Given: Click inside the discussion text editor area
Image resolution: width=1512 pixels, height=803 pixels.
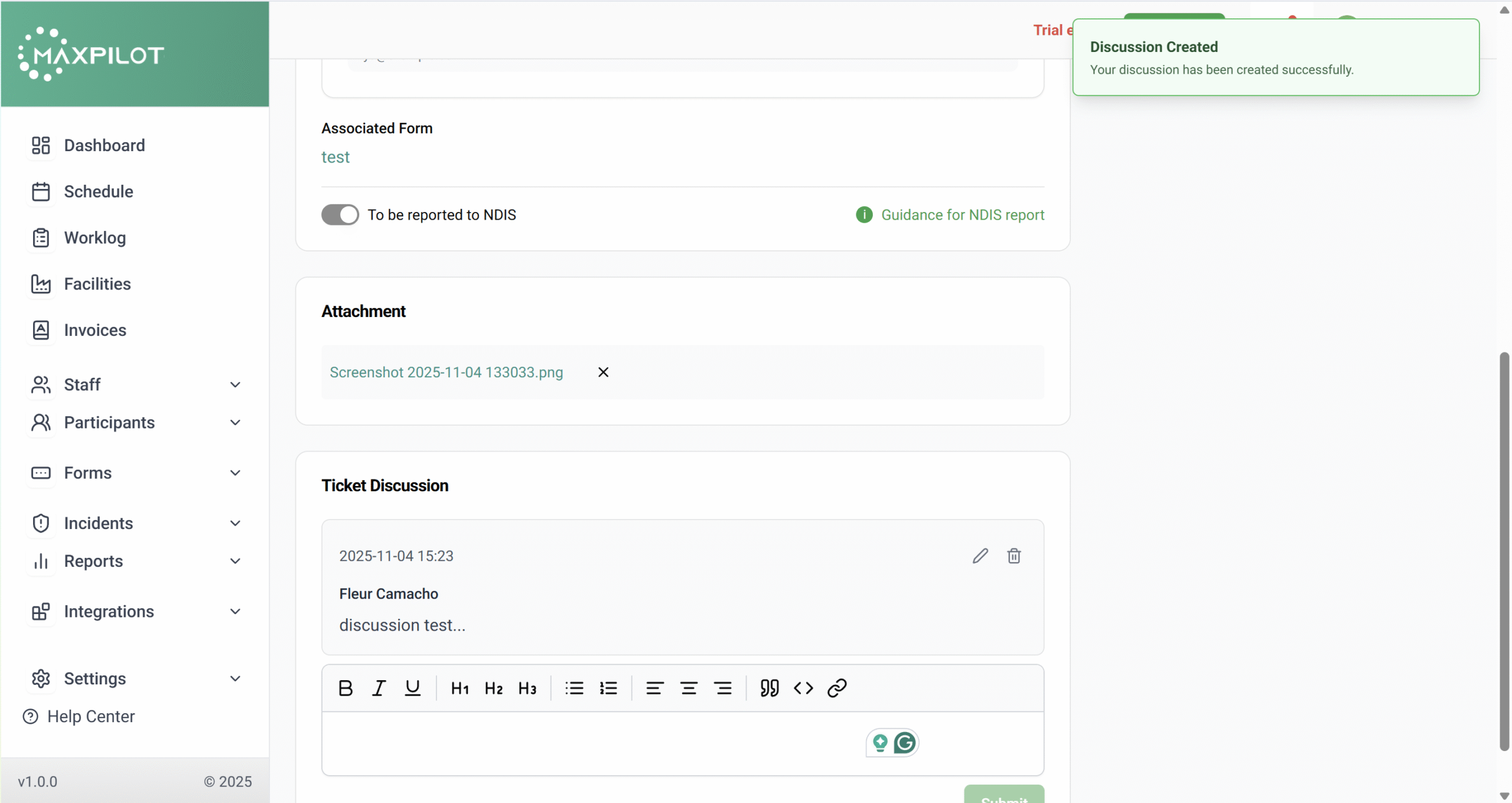Looking at the screenshot, I should [x=591, y=743].
